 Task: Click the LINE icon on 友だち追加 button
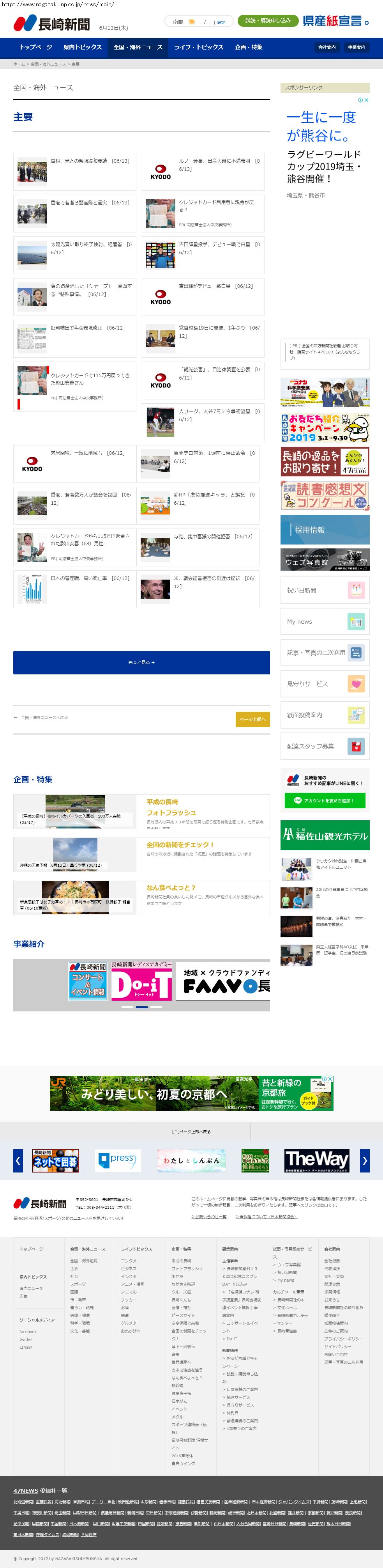tap(298, 800)
